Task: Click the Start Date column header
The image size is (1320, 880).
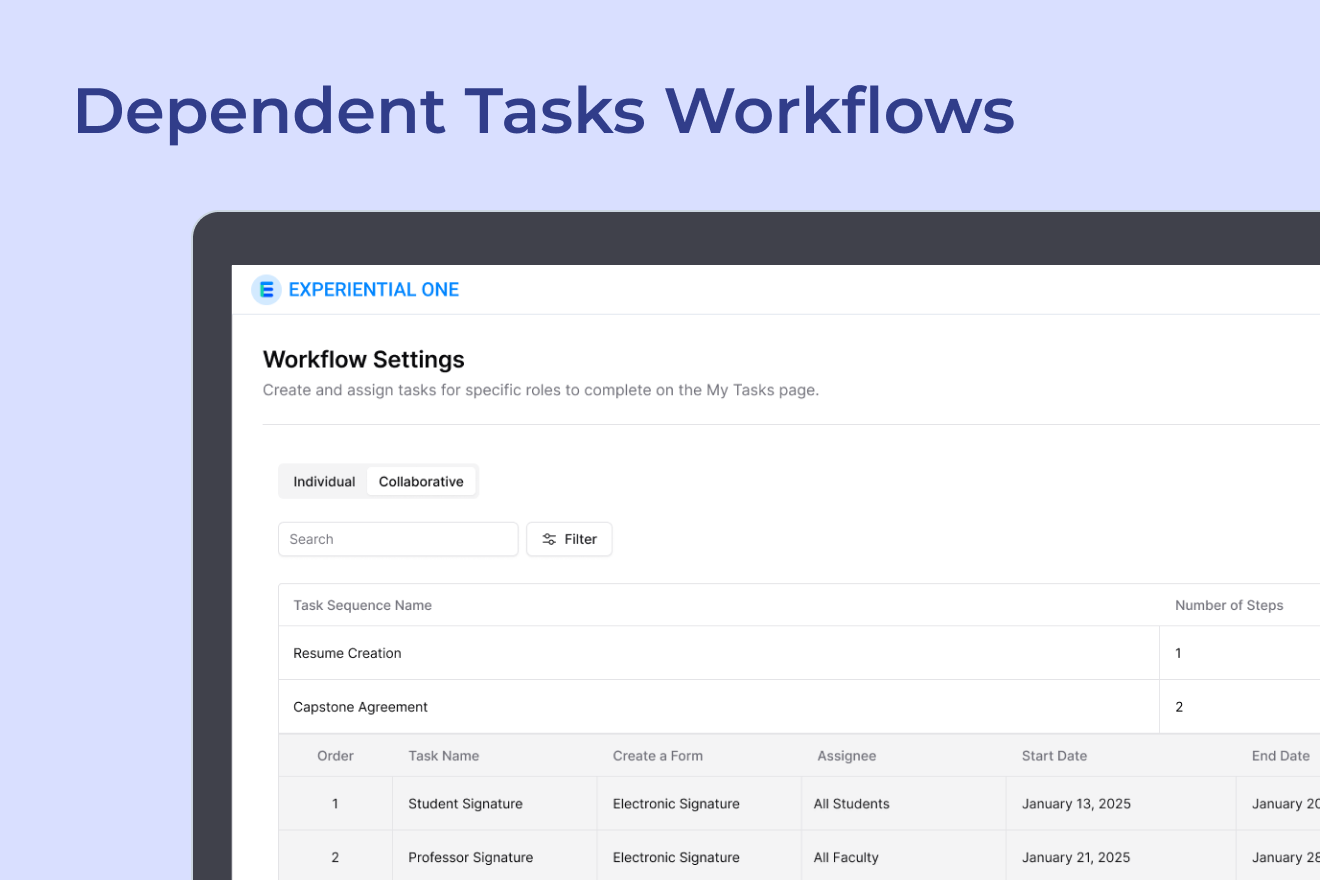Action: (1054, 756)
